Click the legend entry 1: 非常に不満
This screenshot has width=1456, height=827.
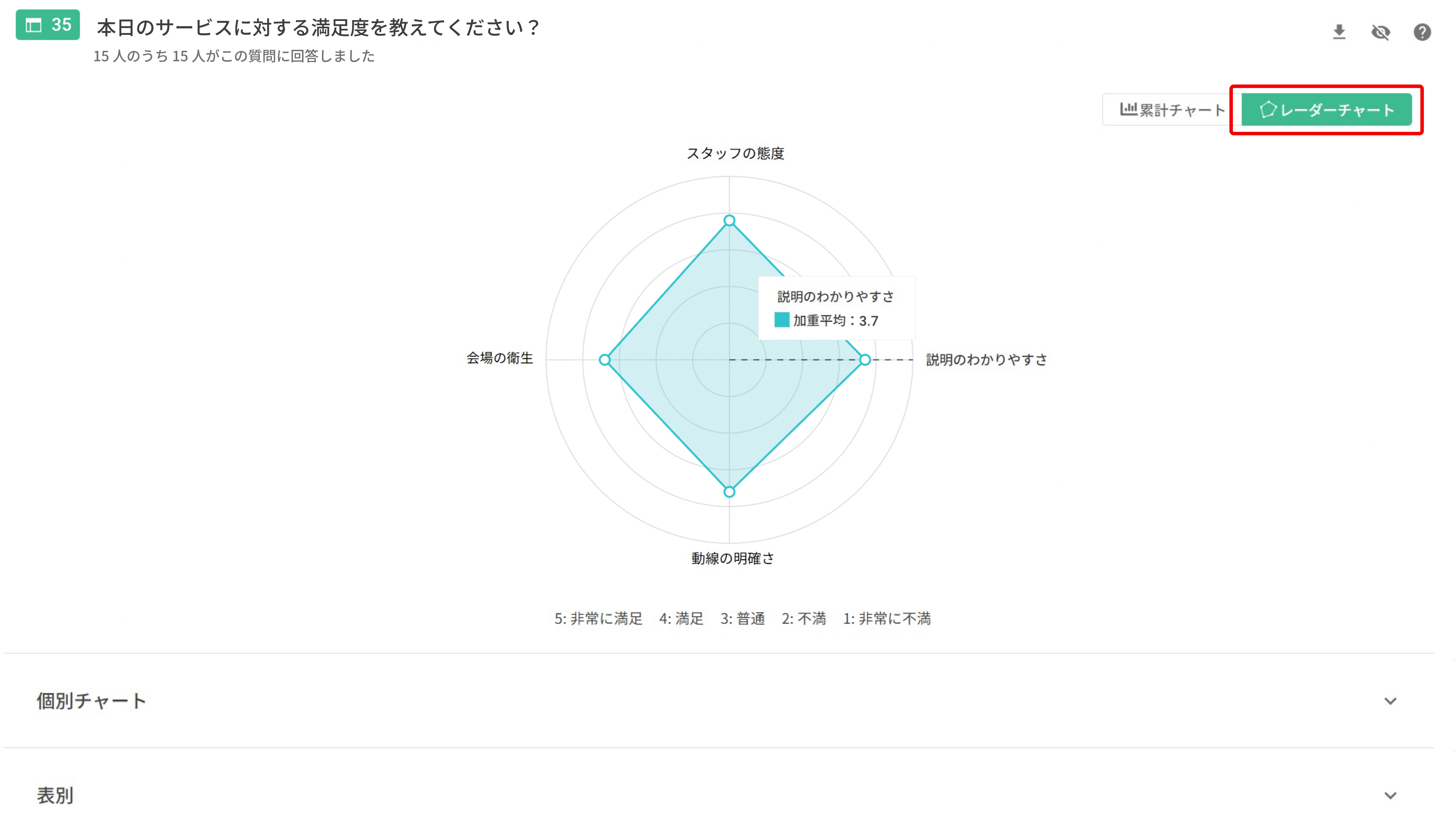coord(886,619)
